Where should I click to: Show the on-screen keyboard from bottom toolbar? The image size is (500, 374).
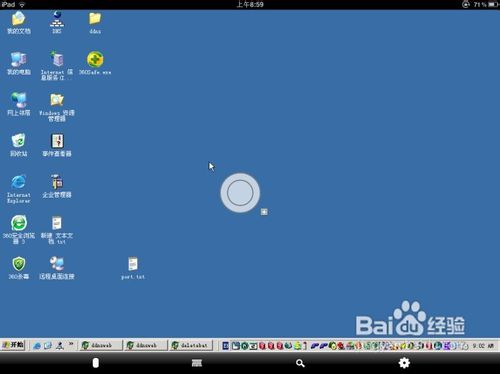[x=197, y=363]
